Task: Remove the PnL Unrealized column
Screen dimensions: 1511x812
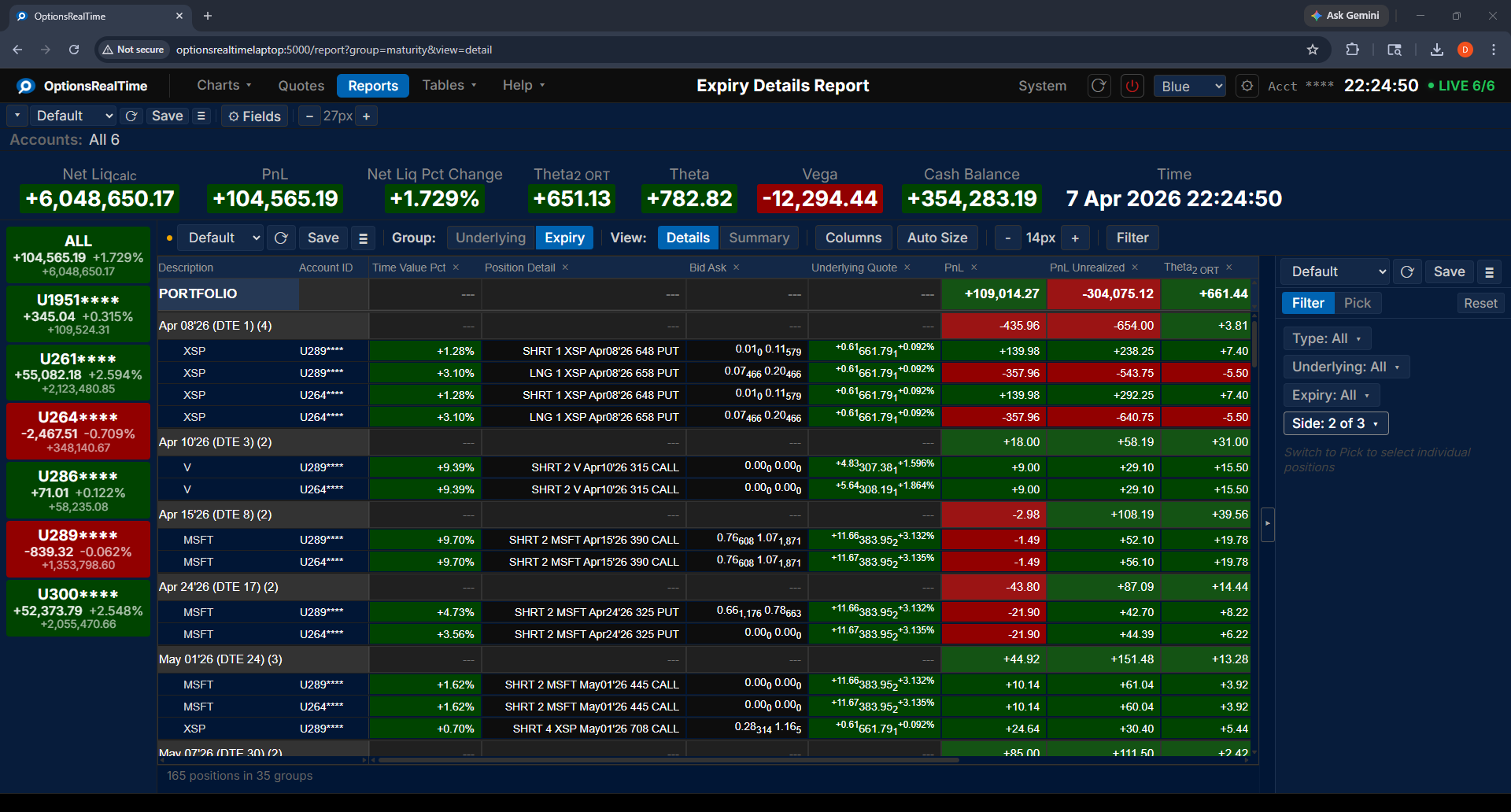Action: pyautogui.click(x=1135, y=268)
